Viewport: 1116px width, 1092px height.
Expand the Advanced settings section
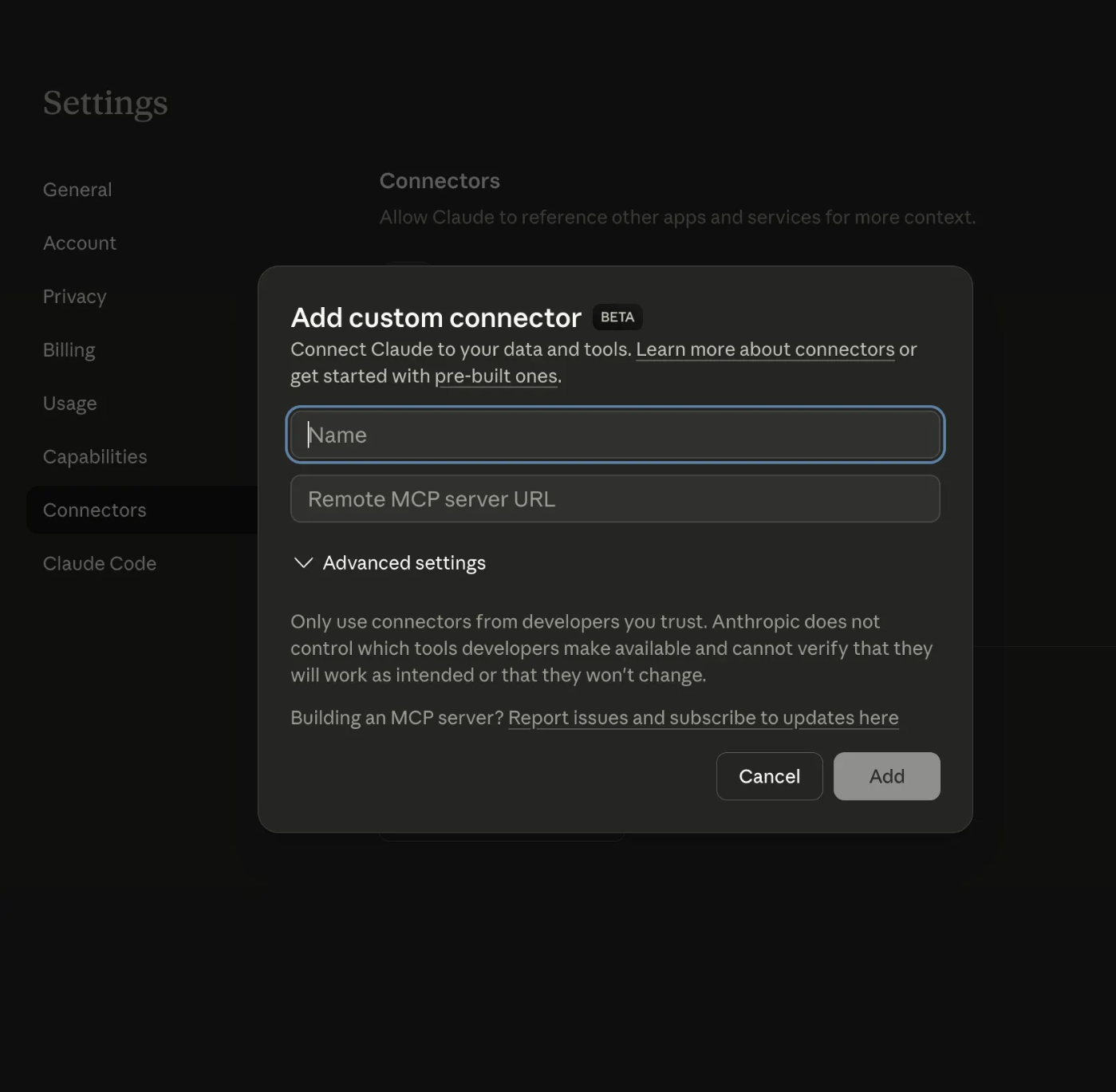403,562
